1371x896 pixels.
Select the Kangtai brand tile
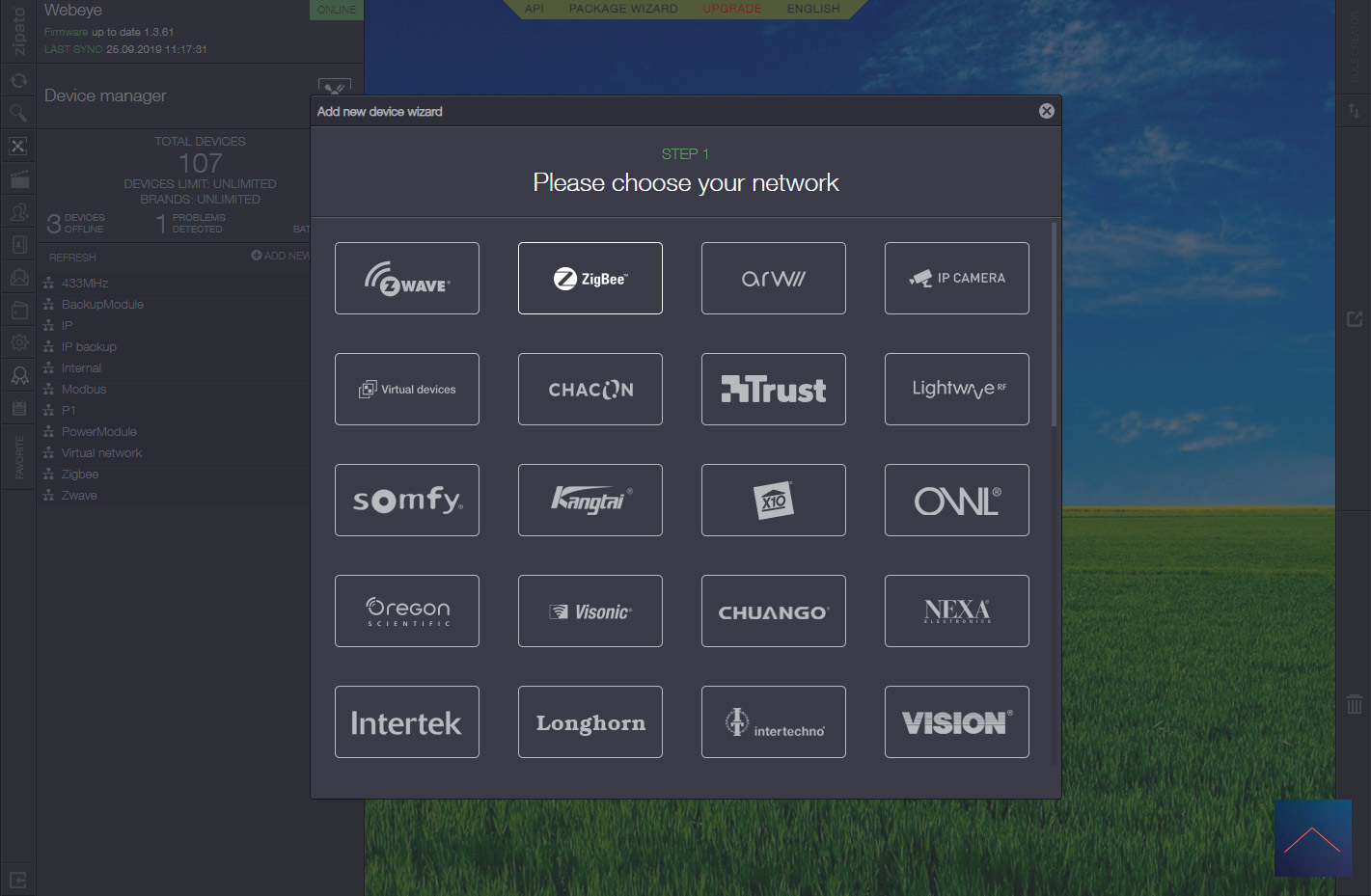(x=590, y=500)
